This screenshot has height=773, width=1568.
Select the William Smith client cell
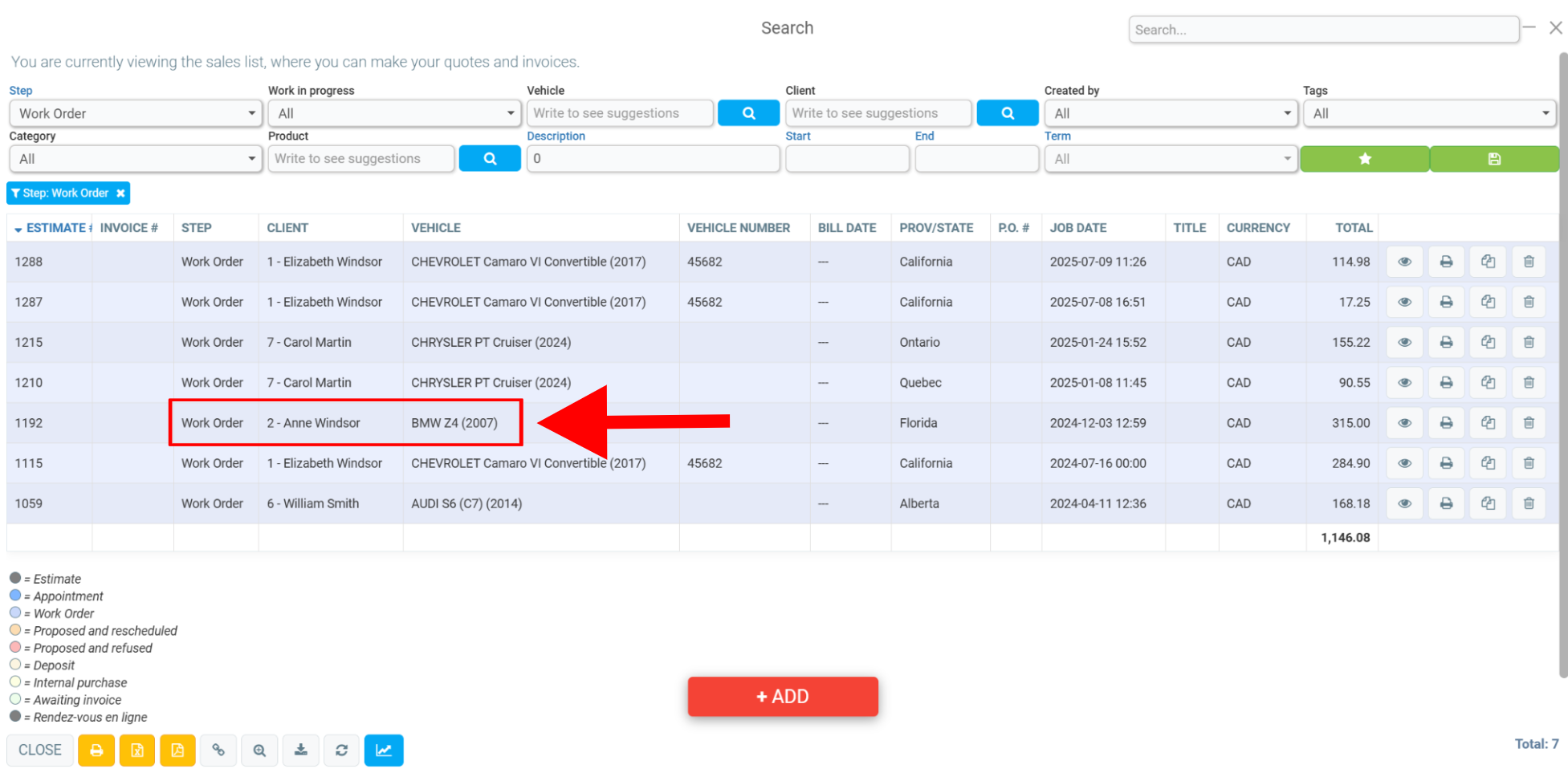[x=330, y=503]
